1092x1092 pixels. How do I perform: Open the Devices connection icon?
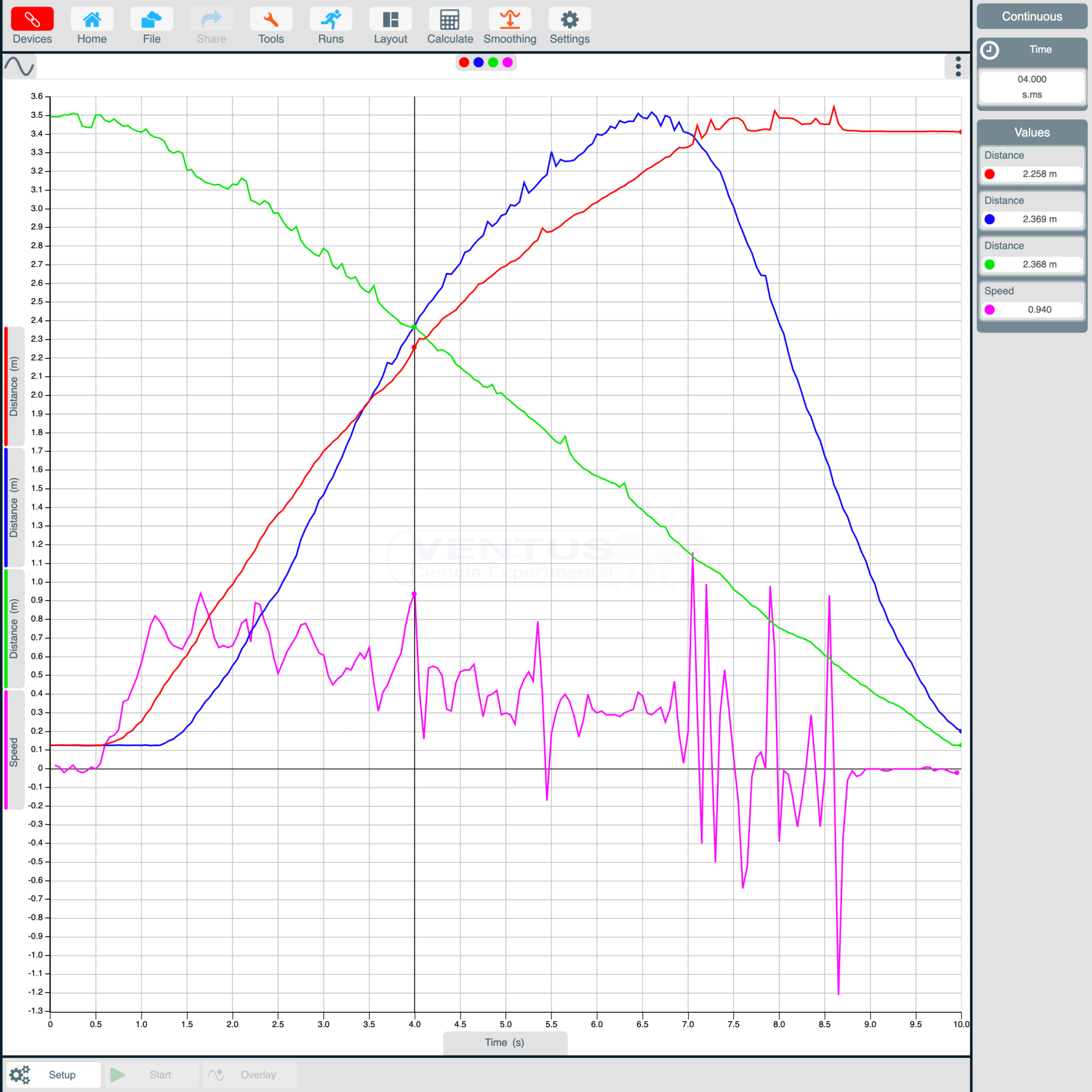pos(32,20)
